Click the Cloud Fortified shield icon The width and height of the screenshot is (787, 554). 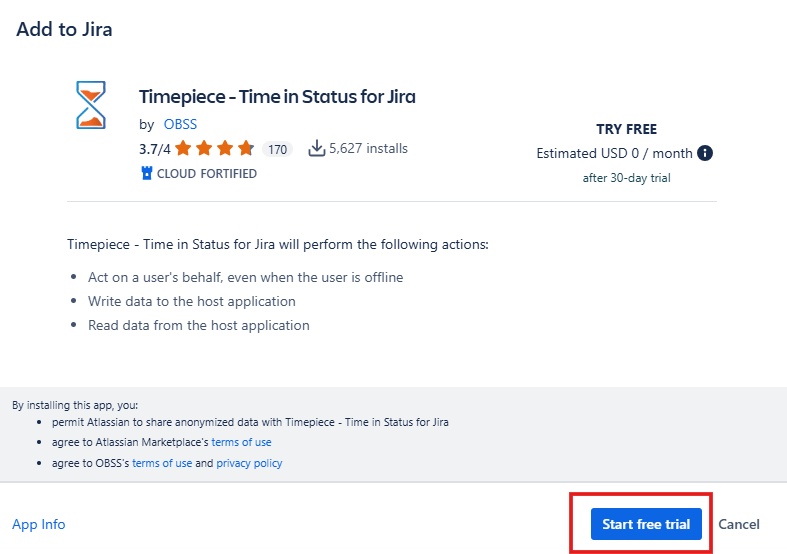point(146,173)
